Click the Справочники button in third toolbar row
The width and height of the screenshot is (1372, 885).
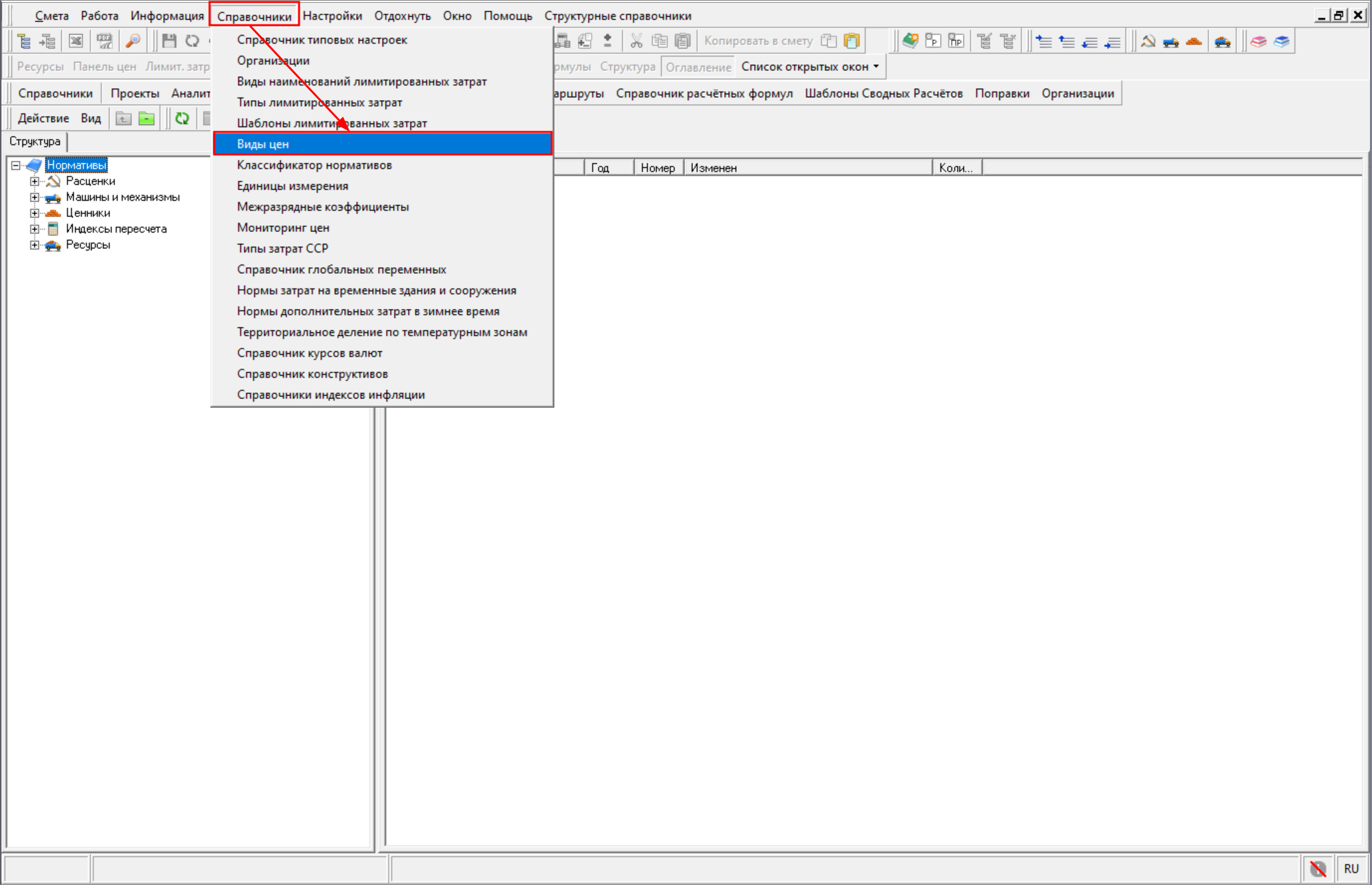click(x=56, y=93)
